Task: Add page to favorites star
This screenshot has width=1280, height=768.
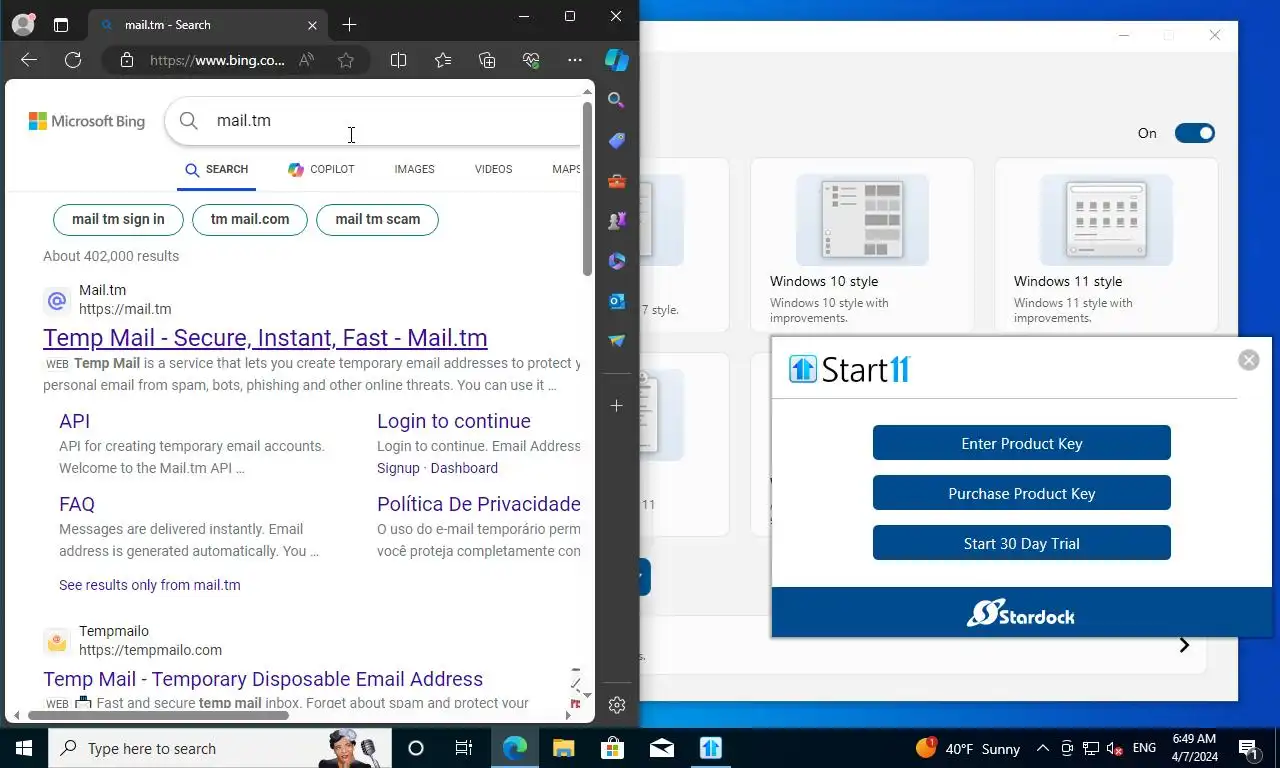Action: point(346,60)
